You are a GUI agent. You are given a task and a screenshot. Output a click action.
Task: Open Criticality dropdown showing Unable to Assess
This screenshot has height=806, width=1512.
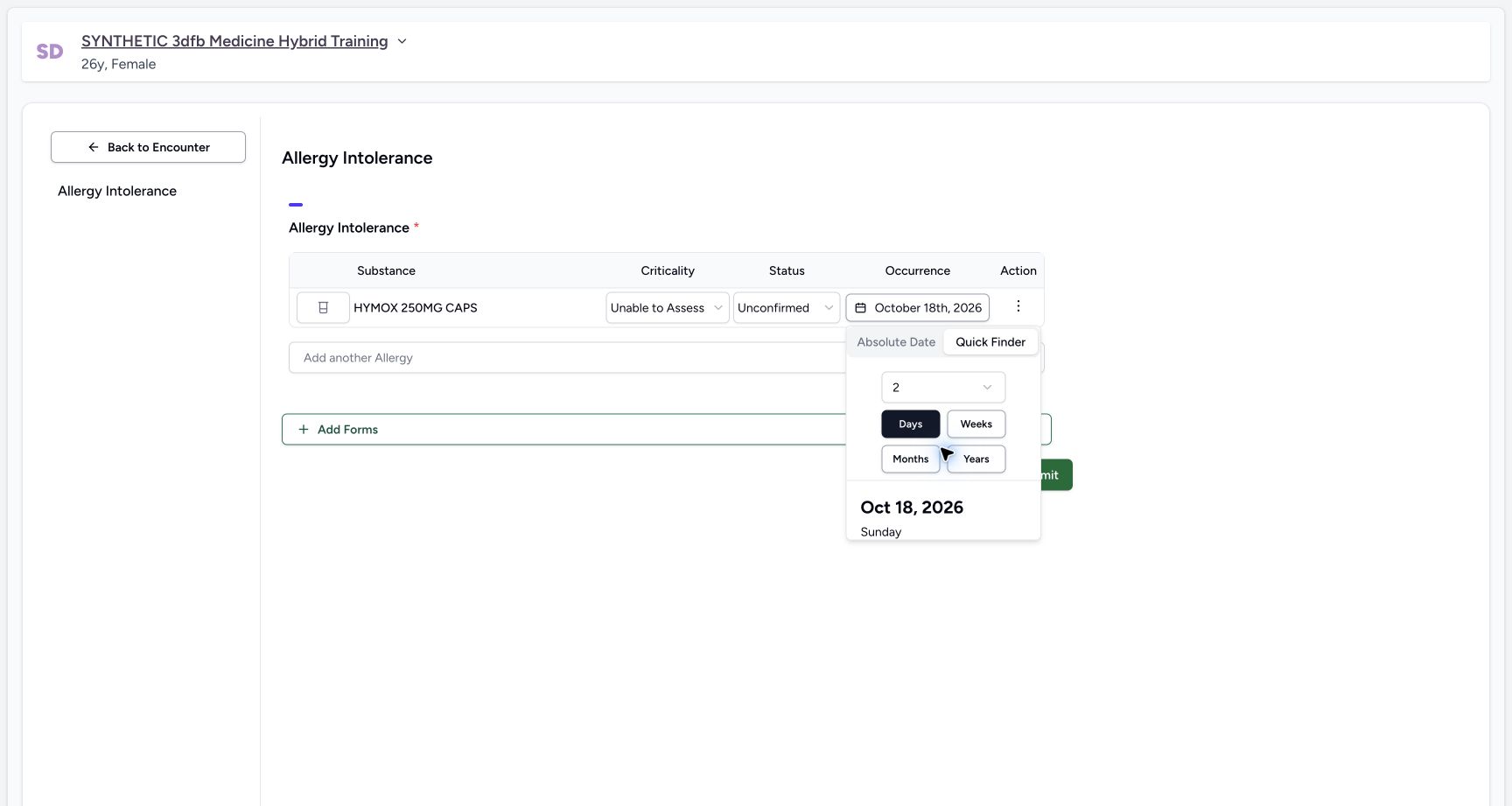click(667, 308)
